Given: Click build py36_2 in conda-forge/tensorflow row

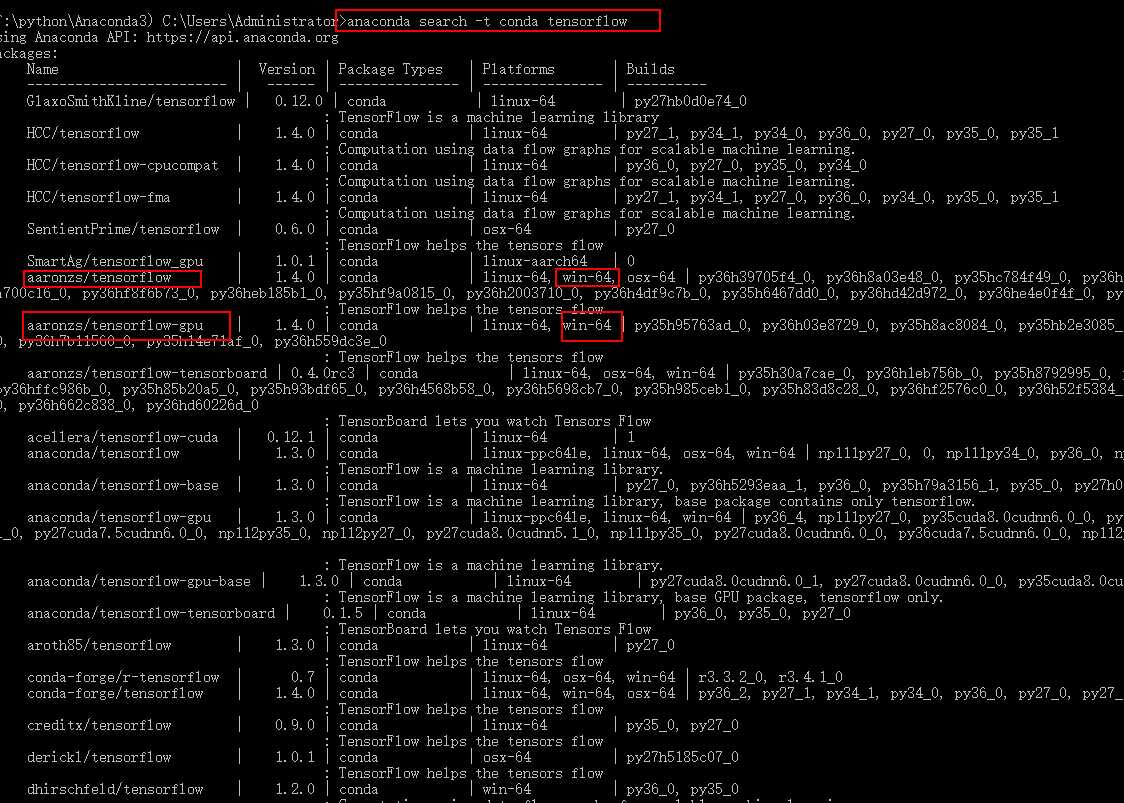Looking at the screenshot, I should (x=722, y=694).
